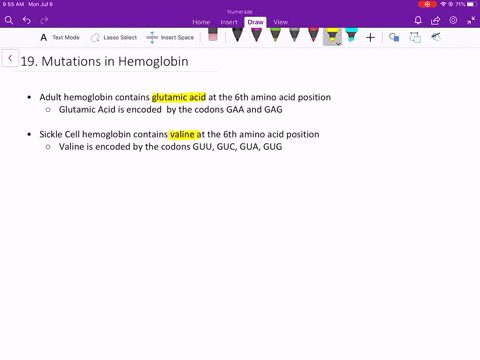
Task: Open the share page icon
Action: click(435, 20)
